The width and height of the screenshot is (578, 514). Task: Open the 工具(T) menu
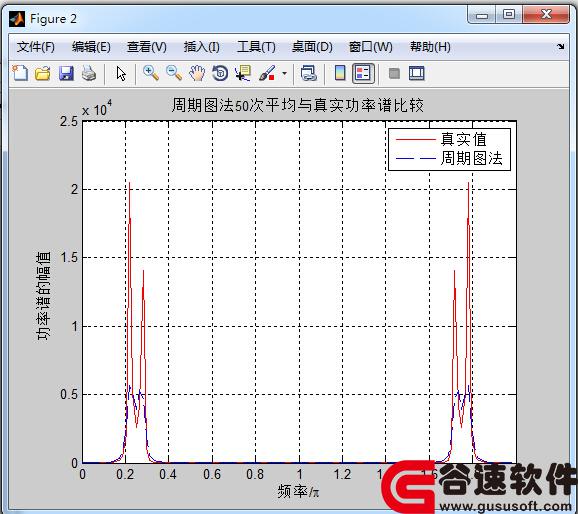click(256, 47)
